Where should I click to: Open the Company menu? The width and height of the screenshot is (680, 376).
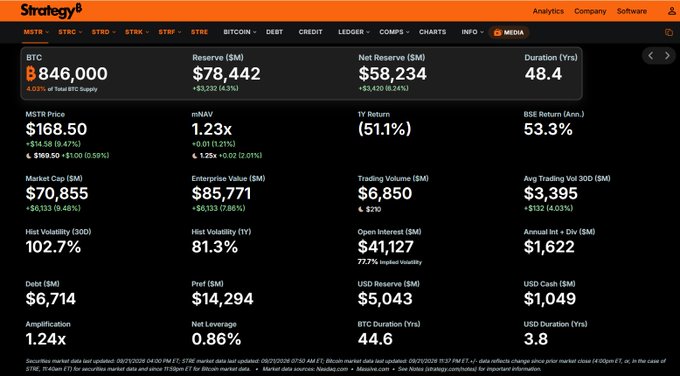[x=590, y=11]
